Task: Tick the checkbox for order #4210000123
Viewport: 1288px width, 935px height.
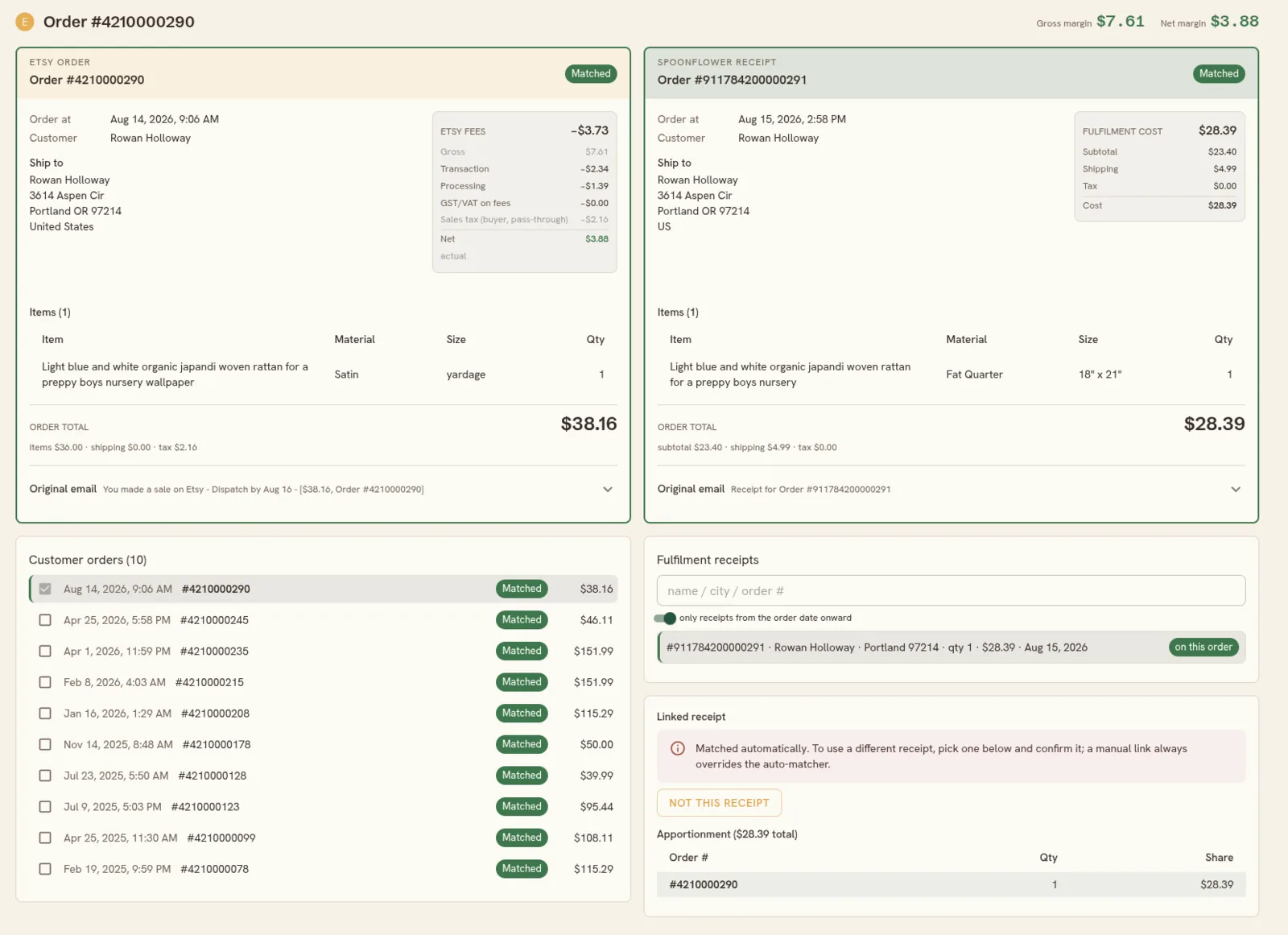Action: (45, 806)
